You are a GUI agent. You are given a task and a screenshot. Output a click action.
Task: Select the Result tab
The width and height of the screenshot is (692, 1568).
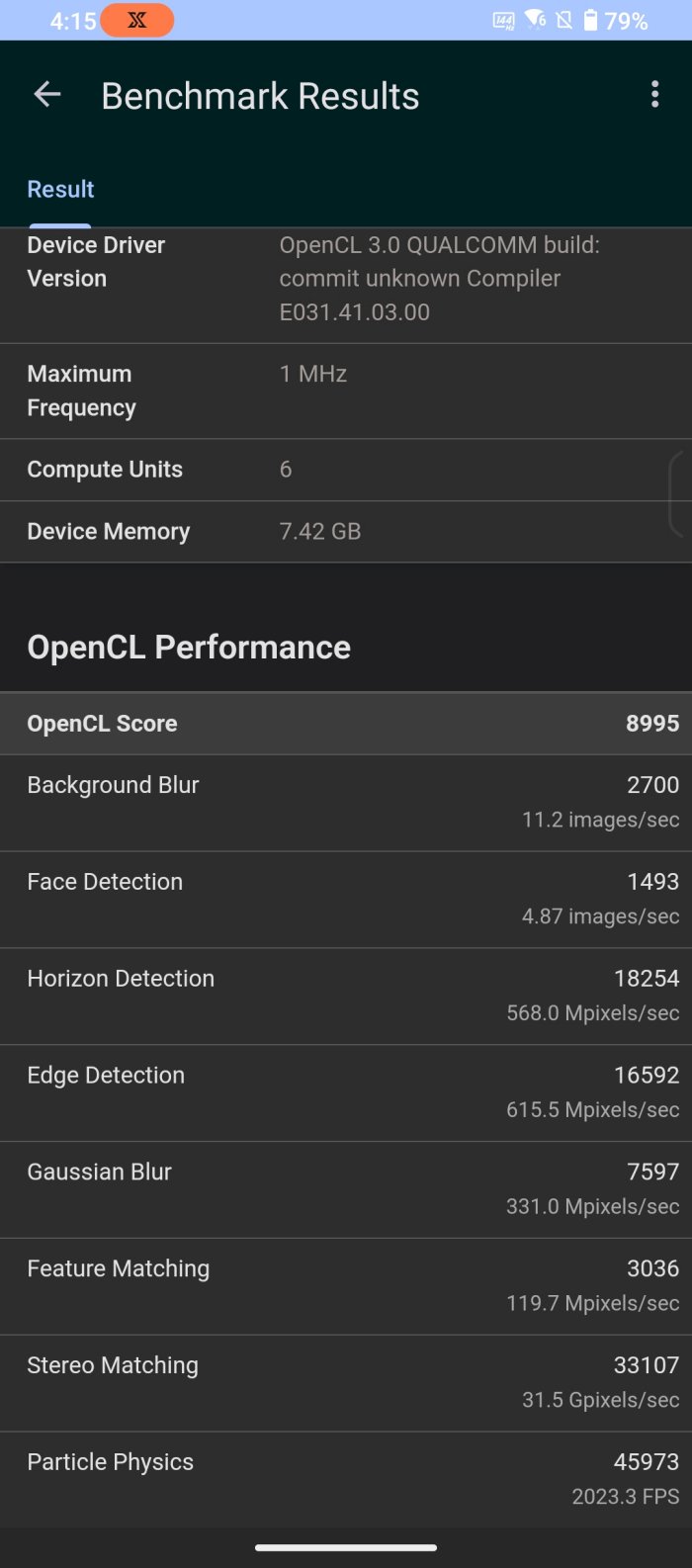tap(60, 189)
